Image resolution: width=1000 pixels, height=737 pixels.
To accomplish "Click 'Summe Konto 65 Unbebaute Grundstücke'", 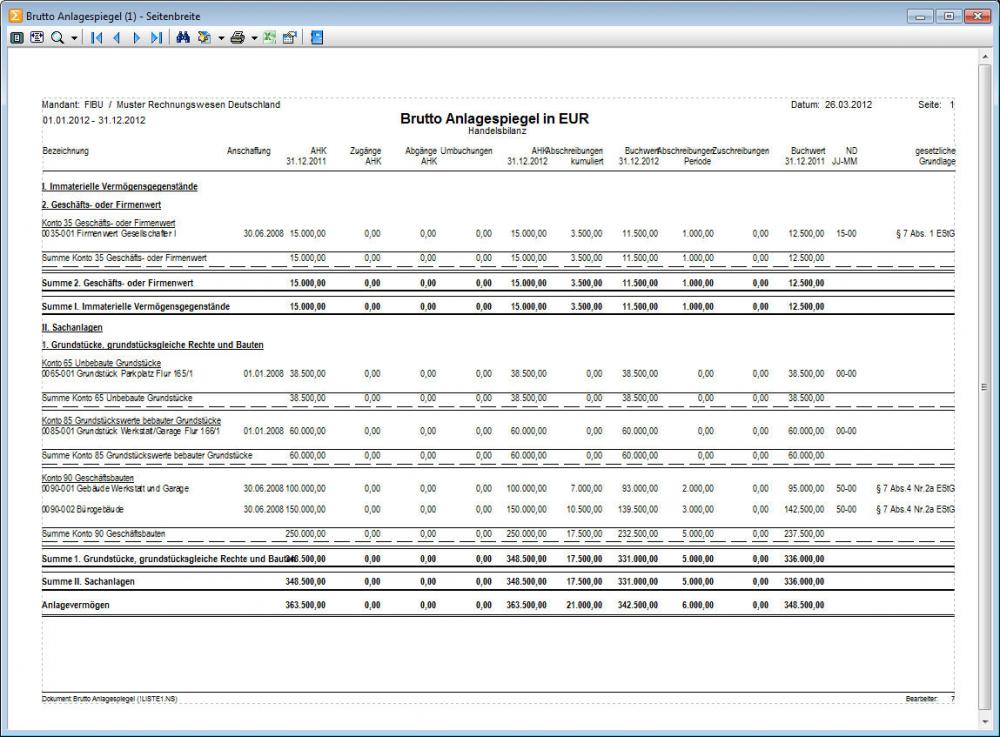I will (x=117, y=398).
